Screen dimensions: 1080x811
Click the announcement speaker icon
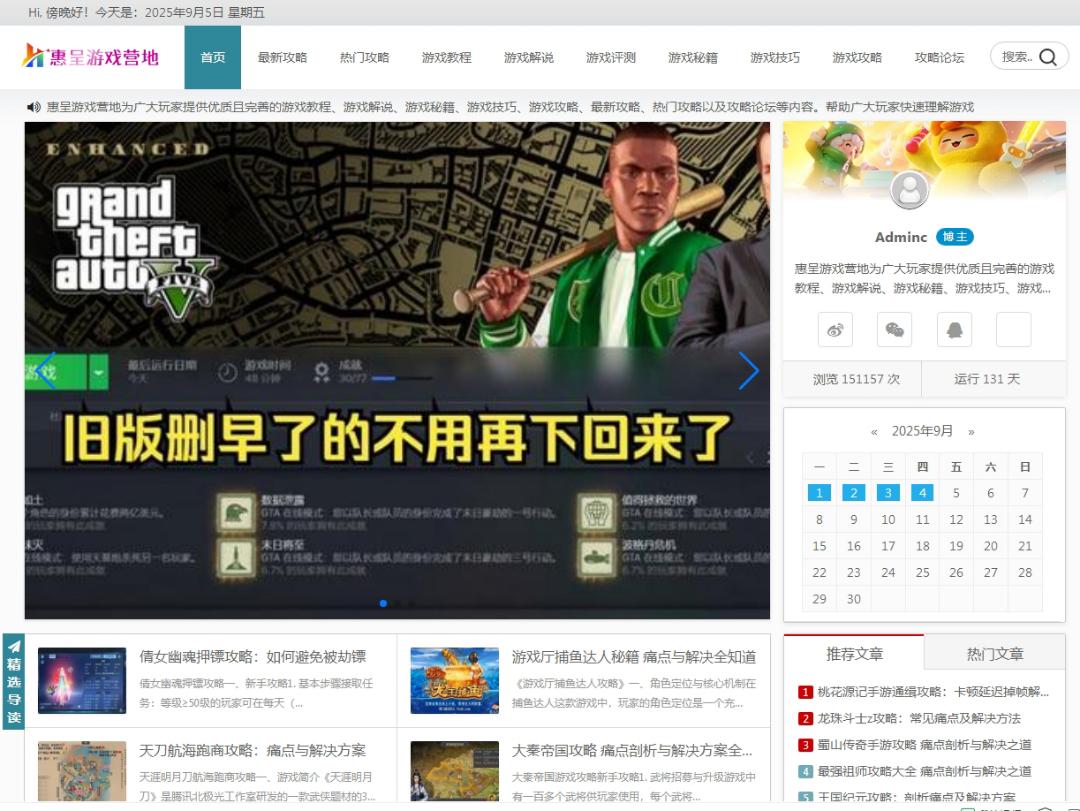tap(34, 107)
